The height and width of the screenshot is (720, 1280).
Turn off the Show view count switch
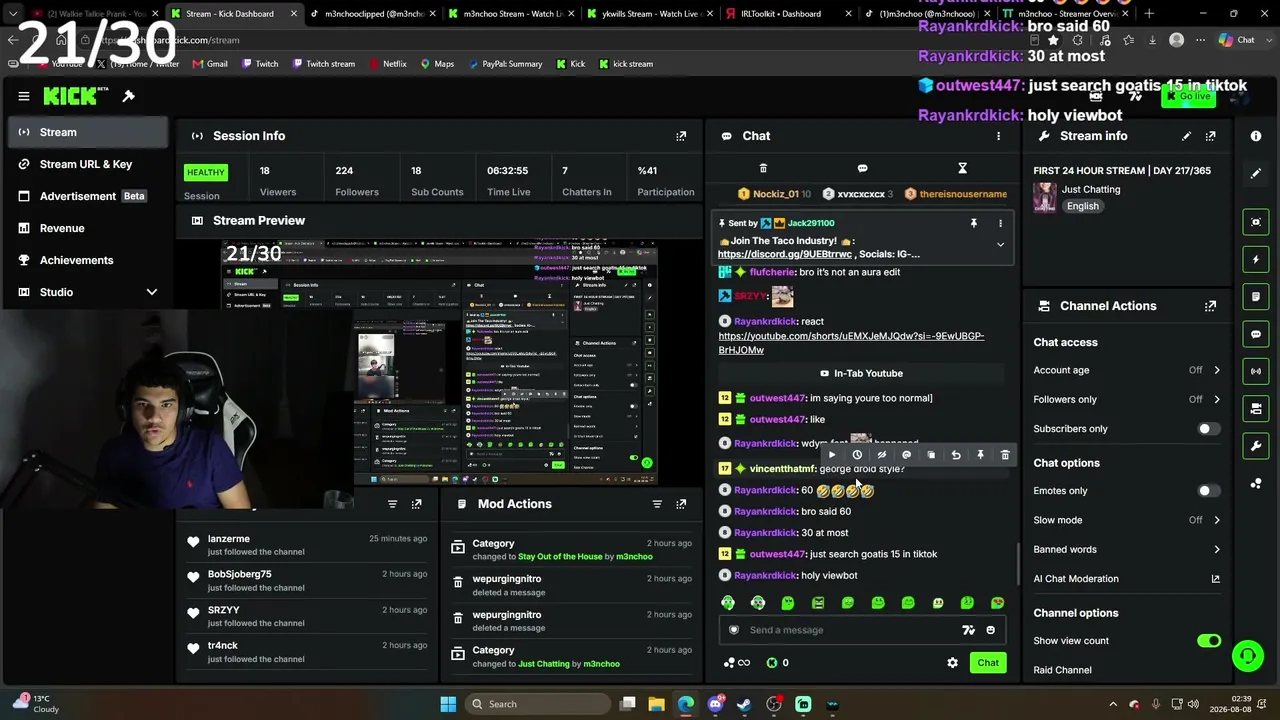(x=1208, y=641)
